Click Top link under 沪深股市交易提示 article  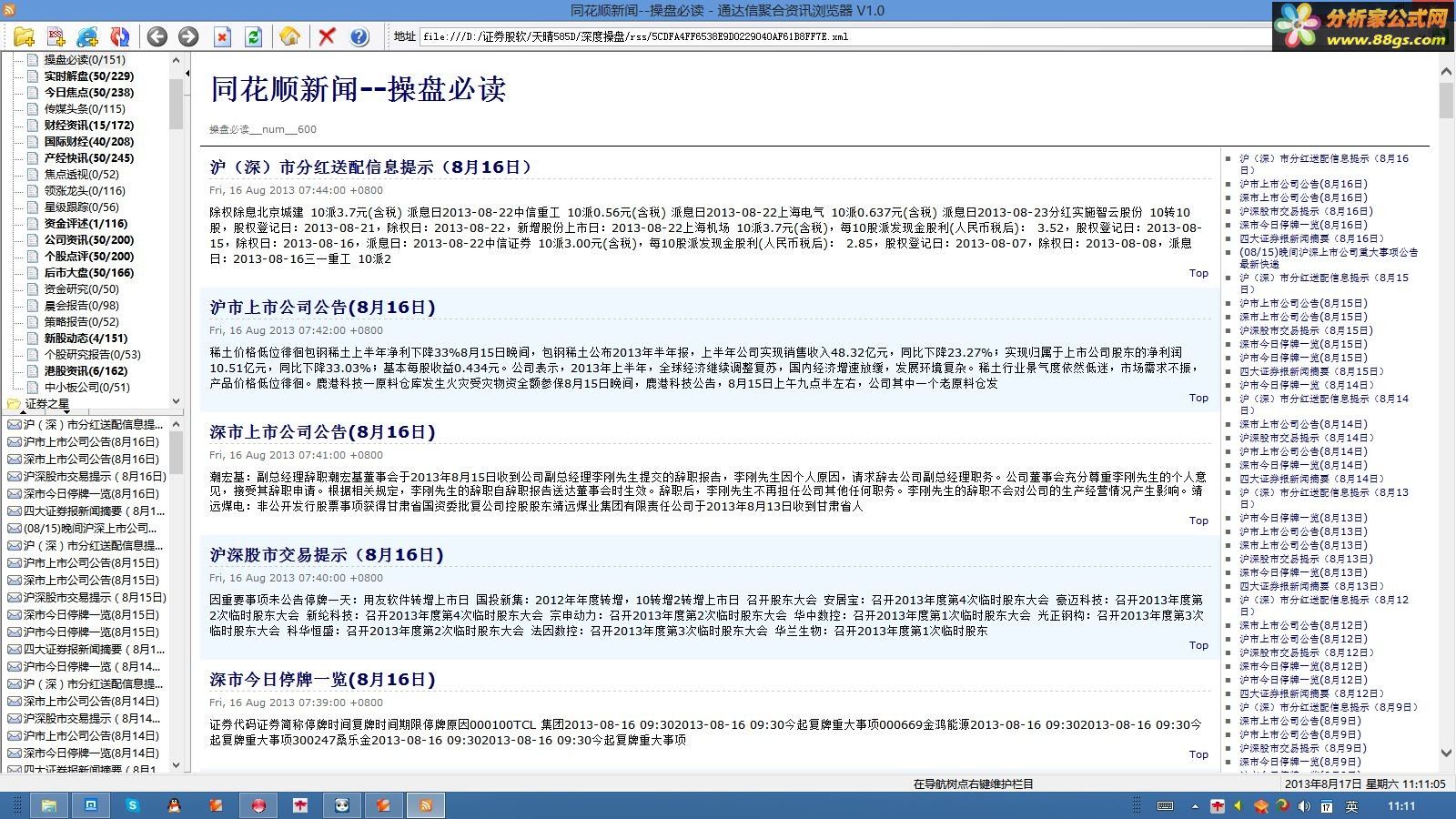1198,645
